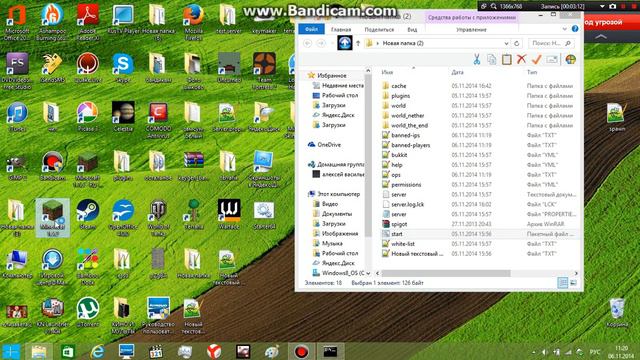Select the Microsoft Office desktop shortcut
This screenshot has height=360, width=640.
[17, 22]
